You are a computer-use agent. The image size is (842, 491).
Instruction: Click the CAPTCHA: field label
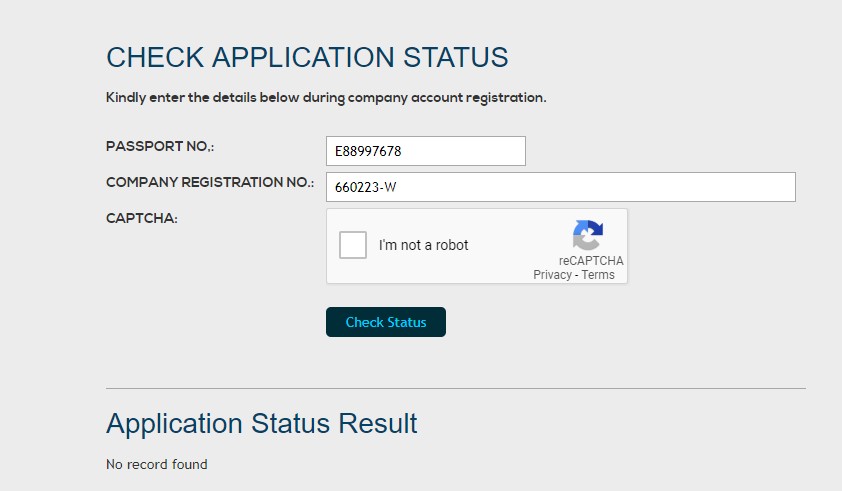pyautogui.click(x=142, y=218)
